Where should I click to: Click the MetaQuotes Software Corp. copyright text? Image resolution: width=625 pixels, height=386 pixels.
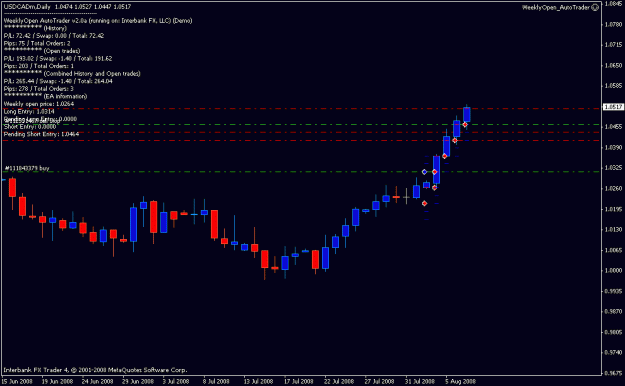[x=95, y=370]
